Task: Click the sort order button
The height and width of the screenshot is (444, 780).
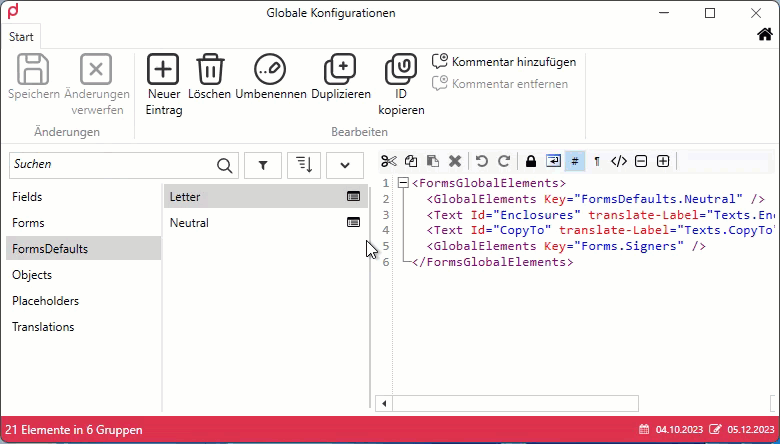Action: pos(304,165)
